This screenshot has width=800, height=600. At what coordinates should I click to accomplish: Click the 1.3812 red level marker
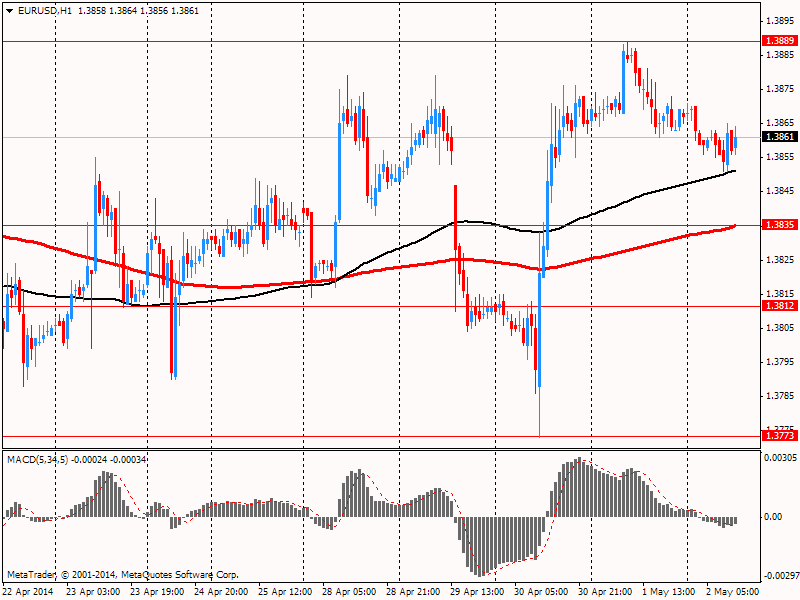779,306
